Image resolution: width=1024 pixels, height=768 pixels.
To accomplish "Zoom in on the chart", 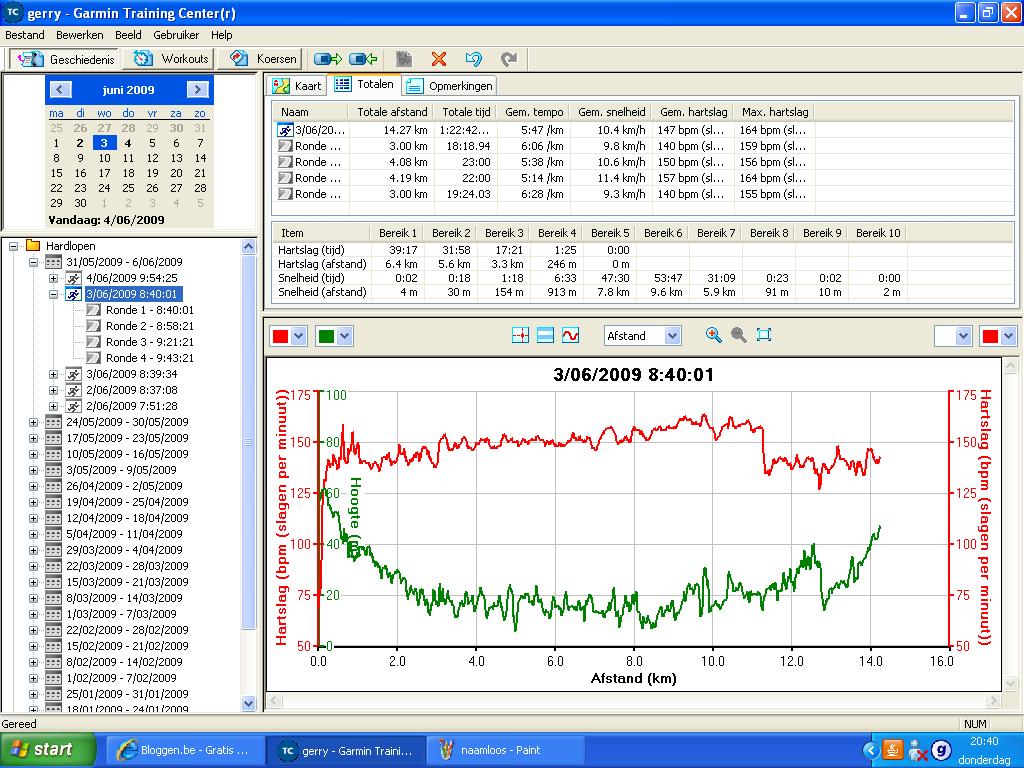I will 714,335.
